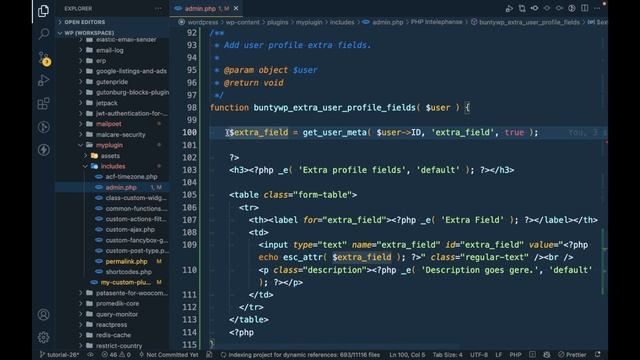Select admin.php in the explorer tree
The width and height of the screenshot is (640, 360).
tap(121, 187)
